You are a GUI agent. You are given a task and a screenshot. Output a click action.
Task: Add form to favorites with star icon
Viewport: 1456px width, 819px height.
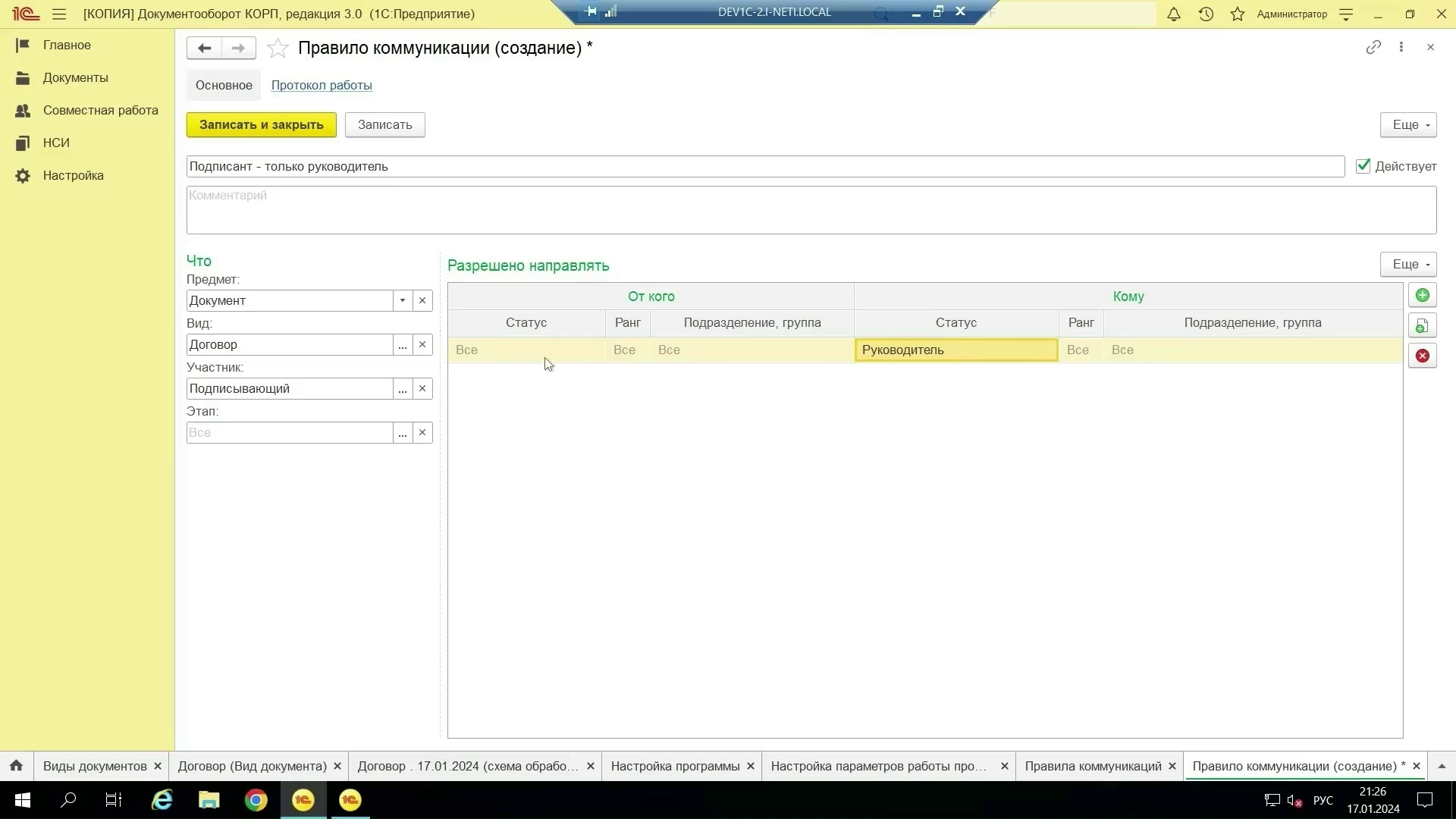(x=278, y=49)
